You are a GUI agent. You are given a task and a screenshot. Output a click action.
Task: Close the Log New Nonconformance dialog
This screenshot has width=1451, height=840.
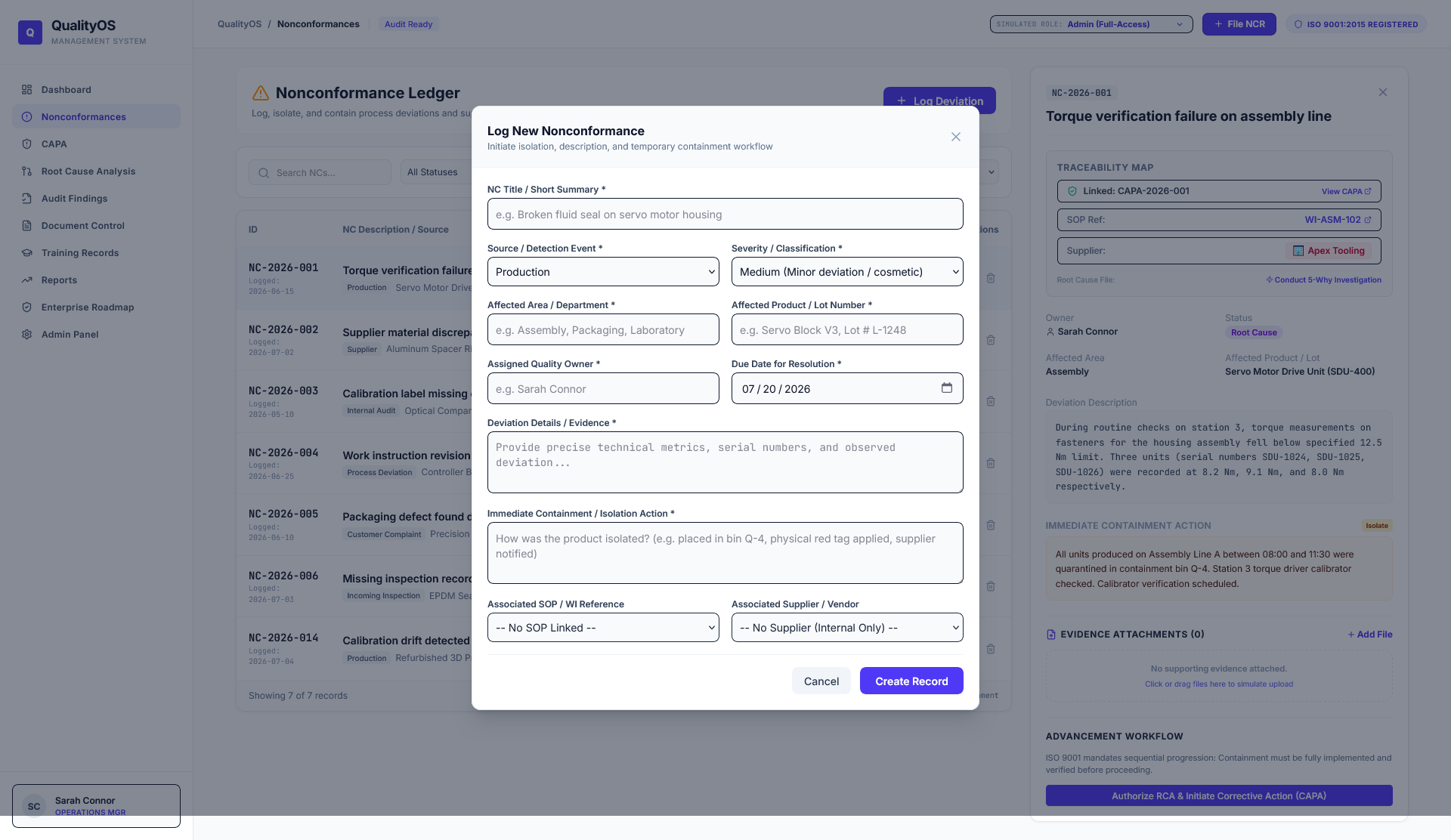pyautogui.click(x=956, y=137)
